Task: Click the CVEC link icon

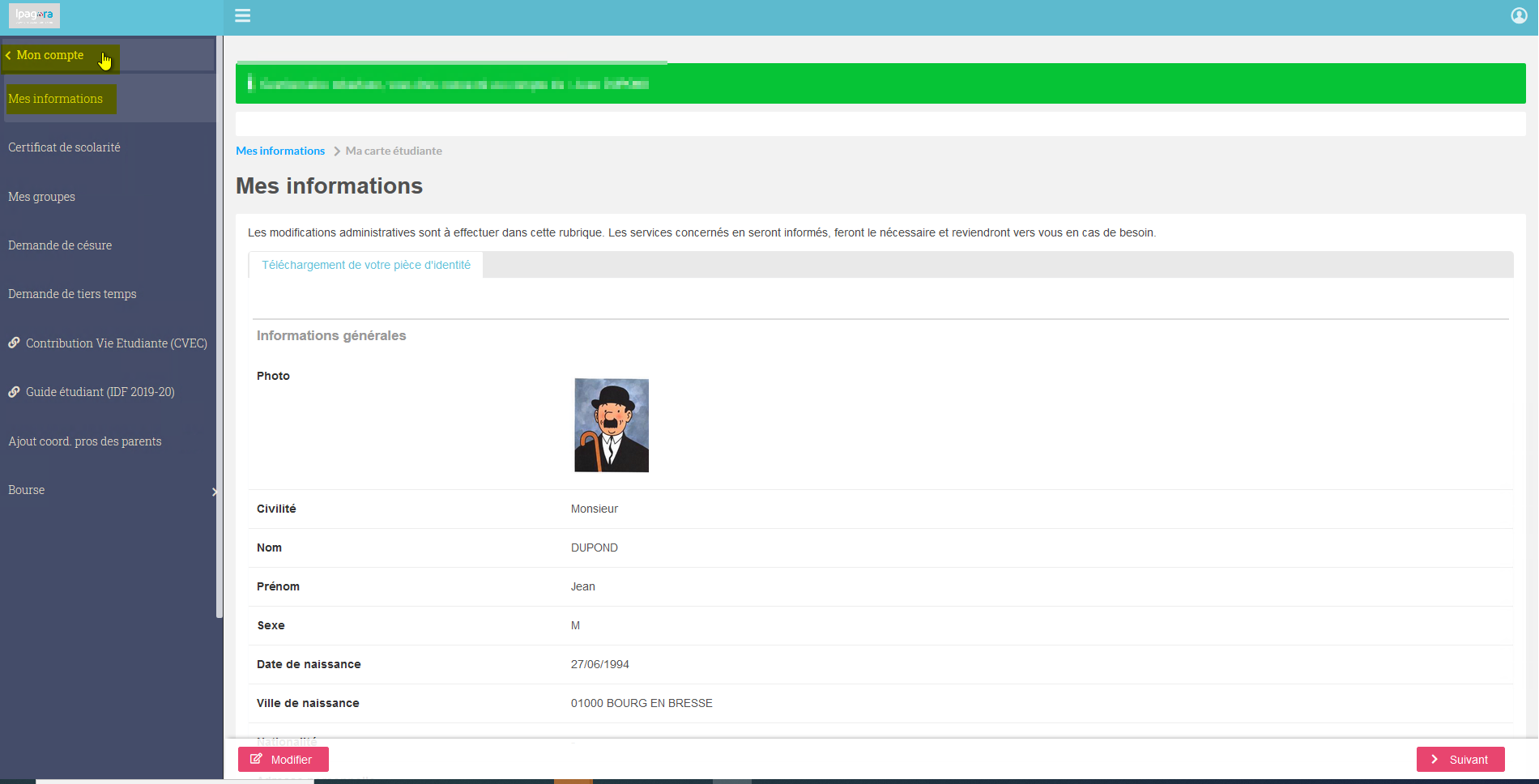Action: click(14, 343)
